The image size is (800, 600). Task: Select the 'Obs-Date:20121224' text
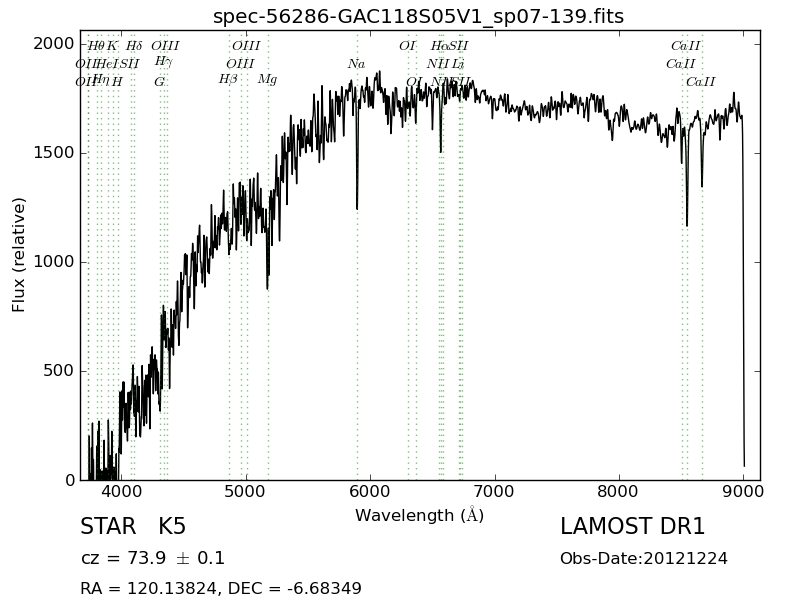point(644,558)
